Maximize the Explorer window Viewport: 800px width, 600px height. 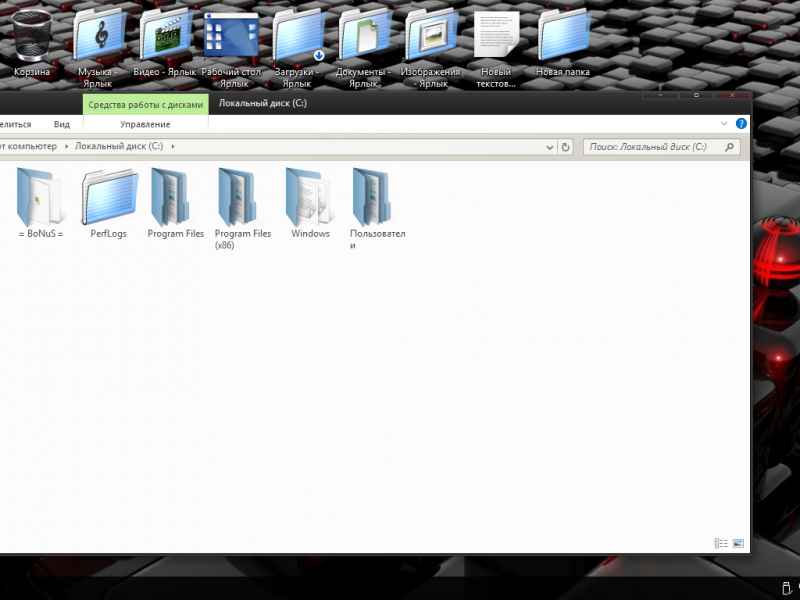pyautogui.click(x=696, y=95)
